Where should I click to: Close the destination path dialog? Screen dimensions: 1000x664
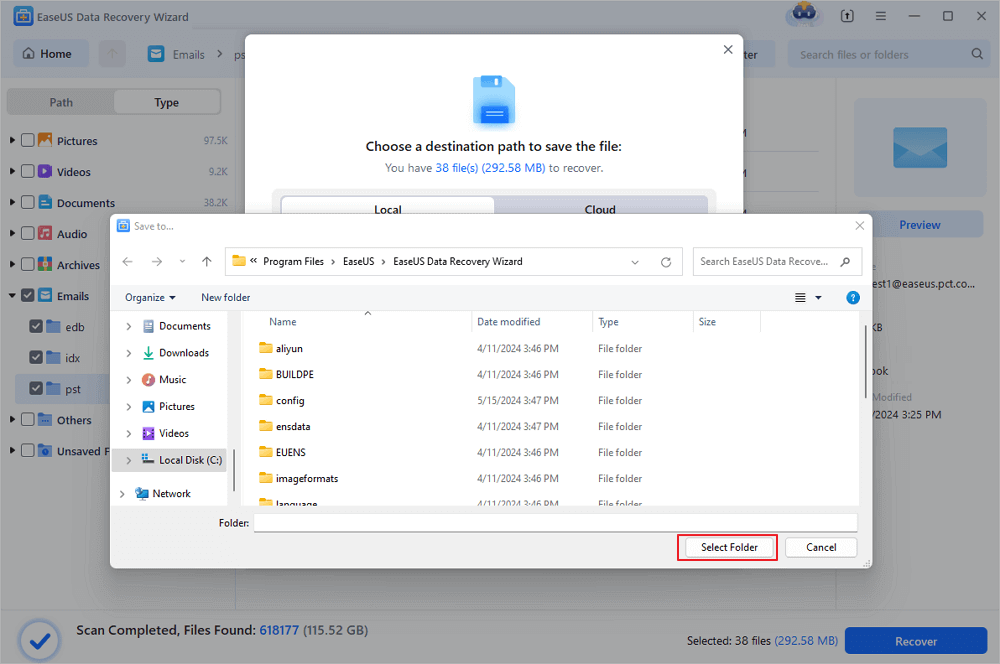point(728,50)
